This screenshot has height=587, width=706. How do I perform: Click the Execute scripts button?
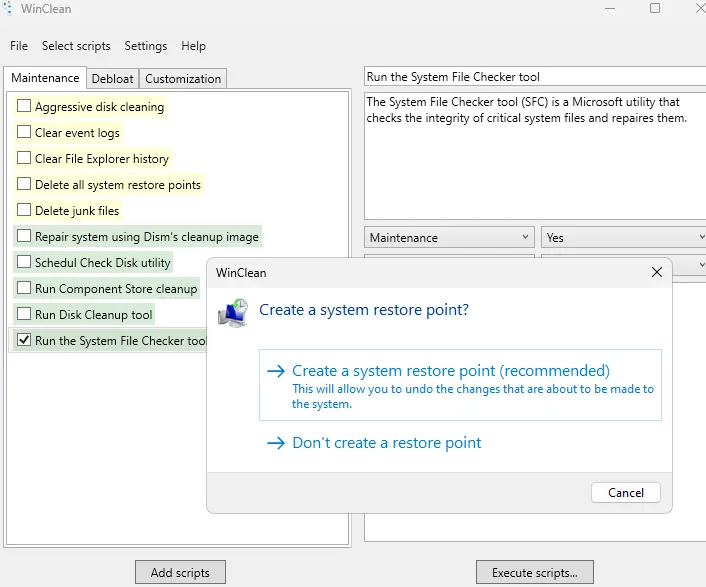(534, 573)
